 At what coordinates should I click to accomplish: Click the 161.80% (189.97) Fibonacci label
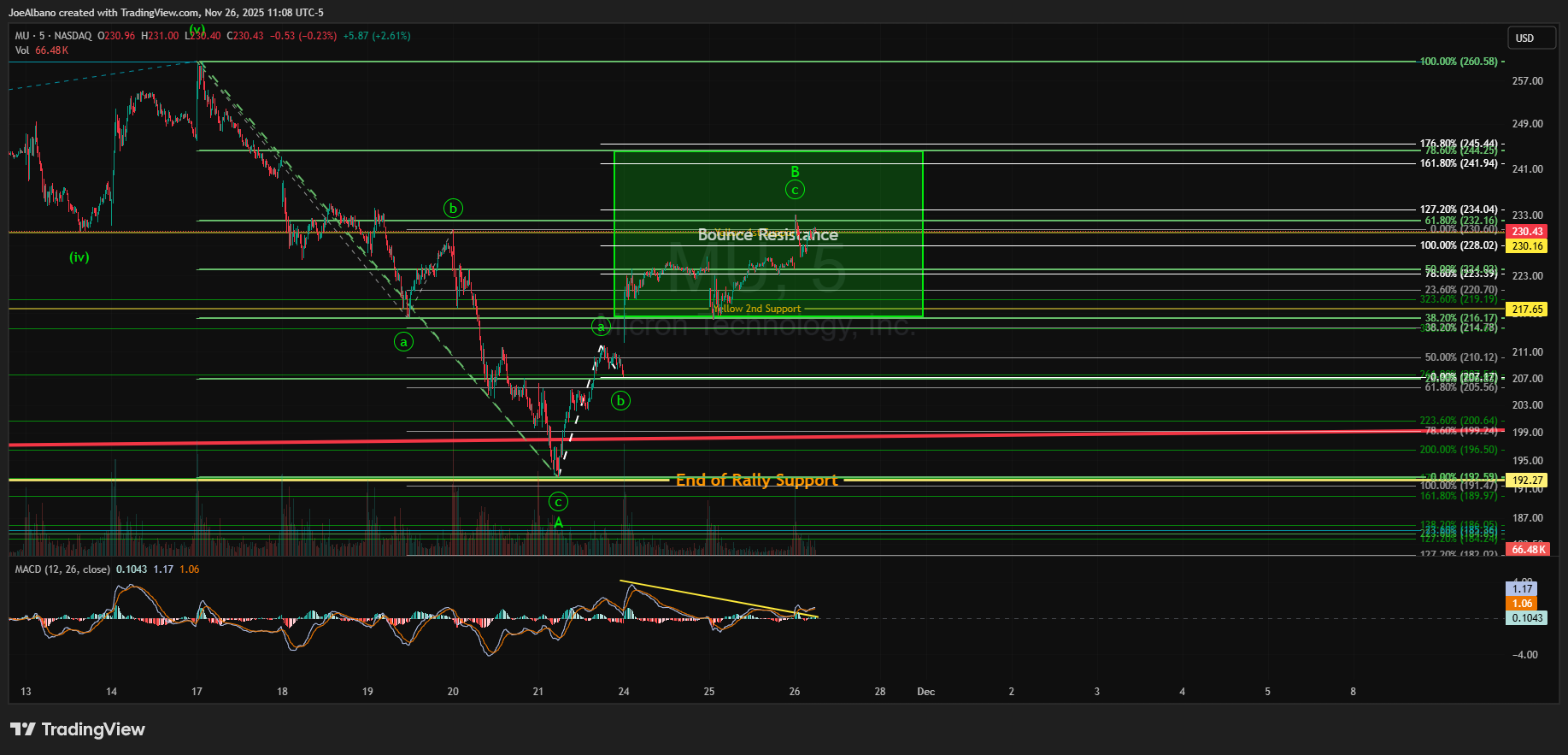1459,496
